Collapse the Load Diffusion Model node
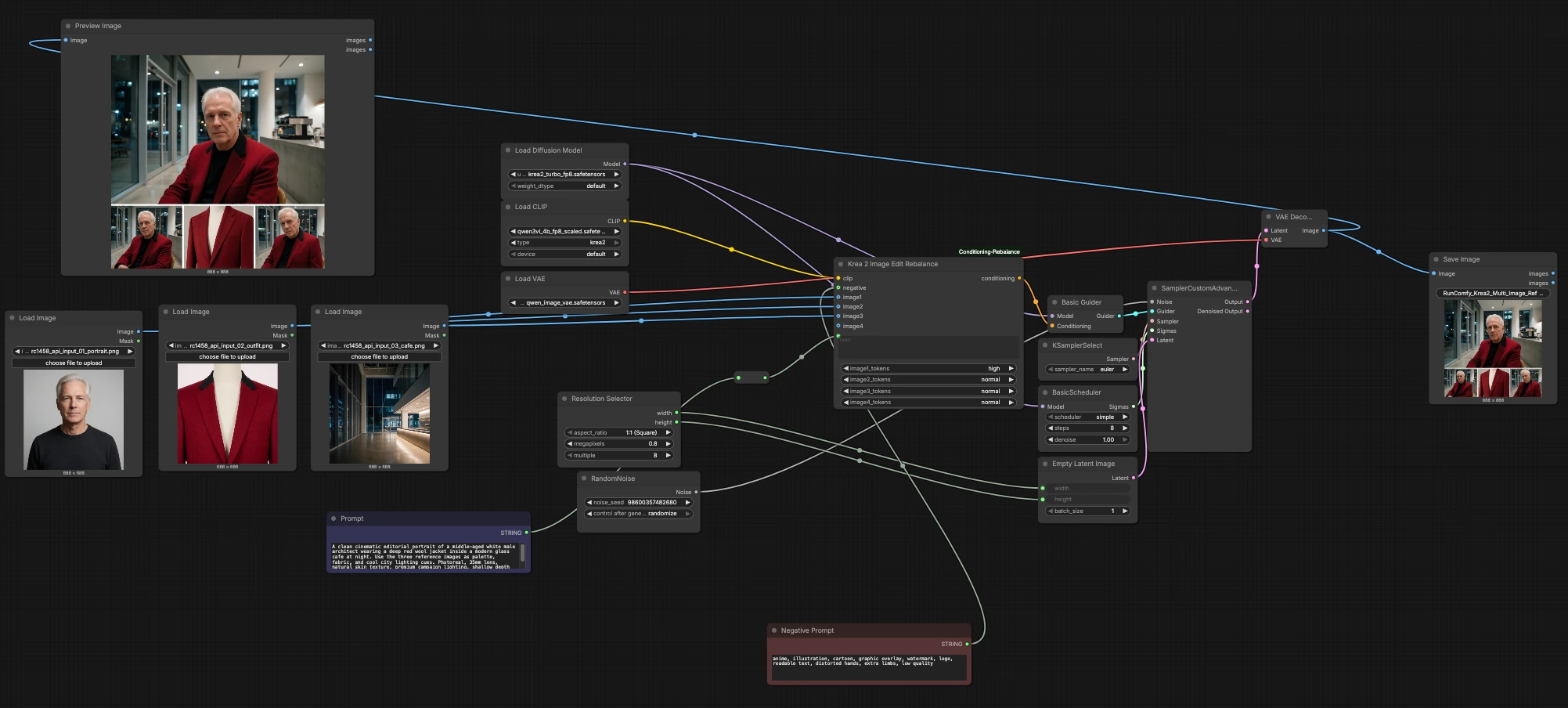The height and width of the screenshot is (708, 1568). tap(508, 150)
